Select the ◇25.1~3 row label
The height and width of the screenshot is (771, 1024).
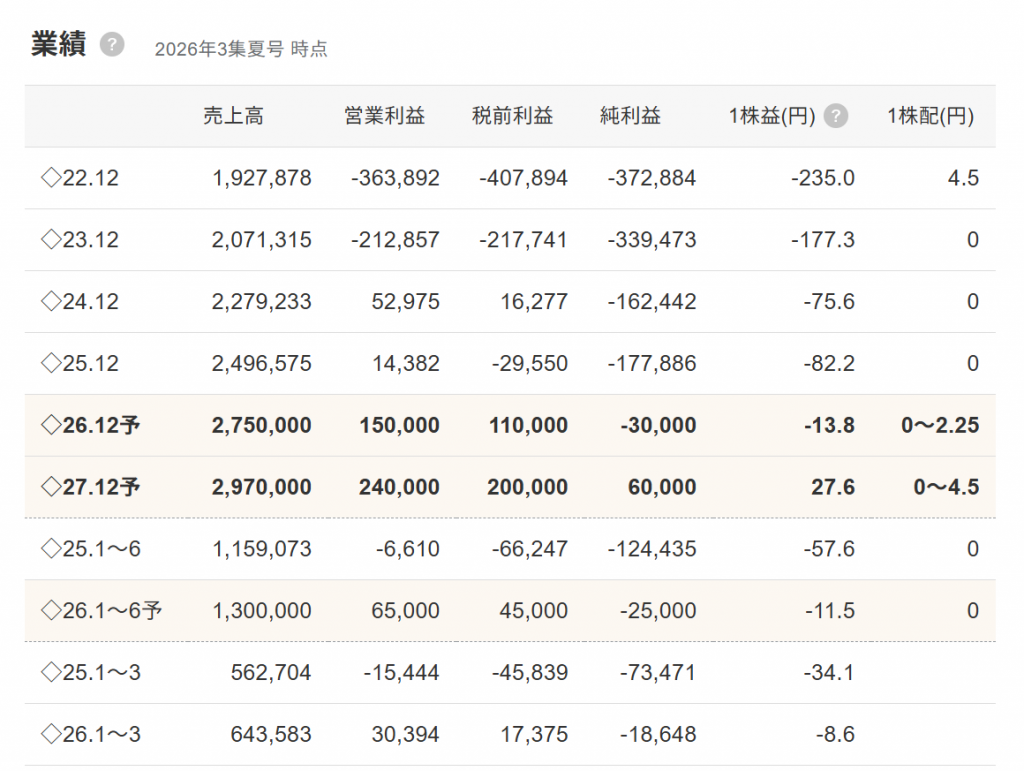pyautogui.click(x=91, y=672)
